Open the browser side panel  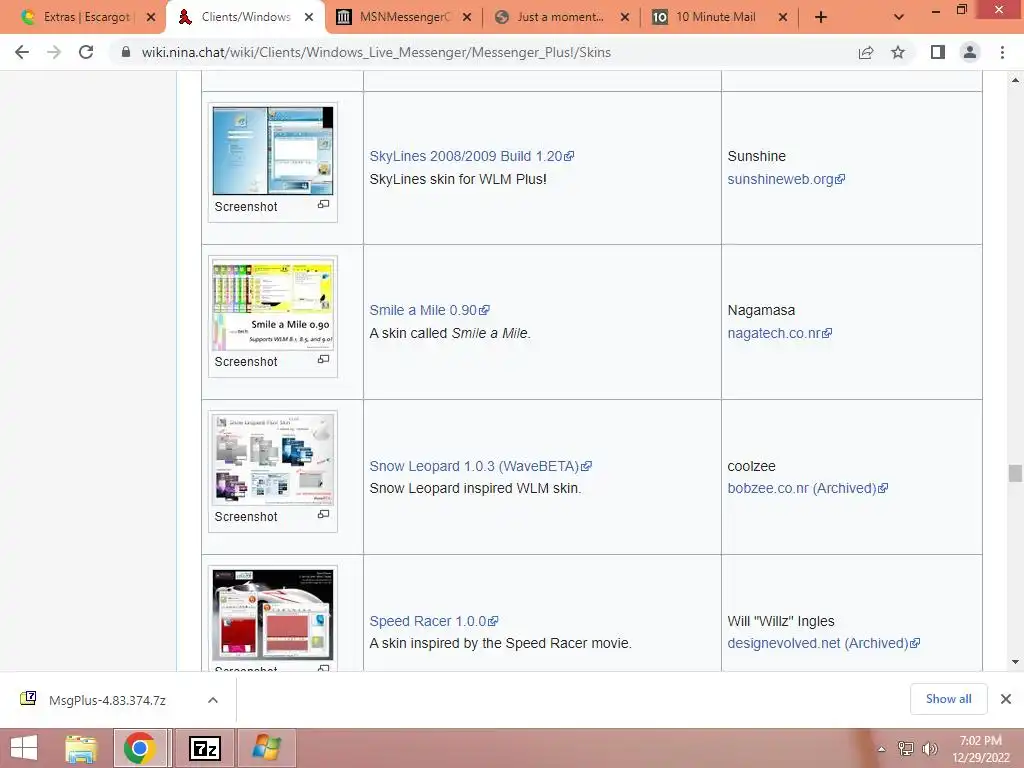pyautogui.click(x=938, y=52)
